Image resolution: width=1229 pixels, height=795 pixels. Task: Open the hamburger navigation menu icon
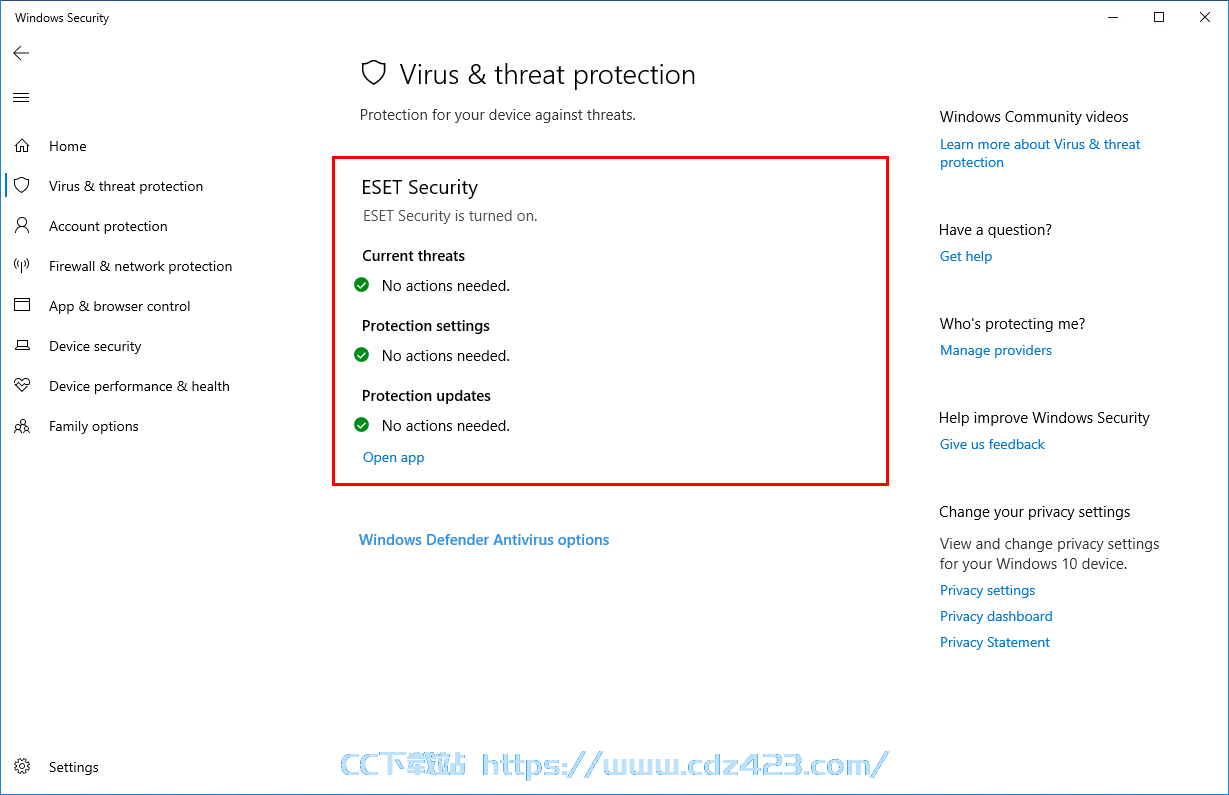tap(21, 97)
